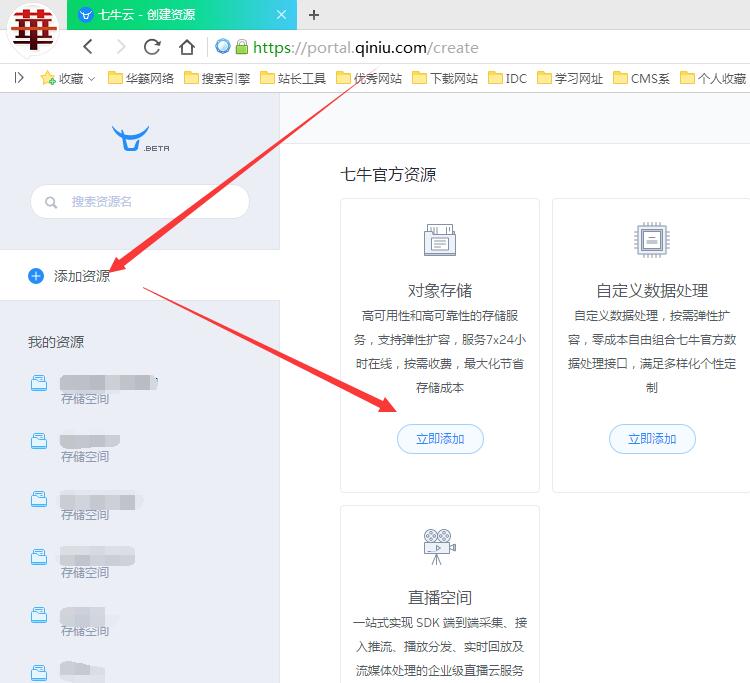Click the blue site badge icon before padlock
This screenshot has height=683, width=750.
222,46
